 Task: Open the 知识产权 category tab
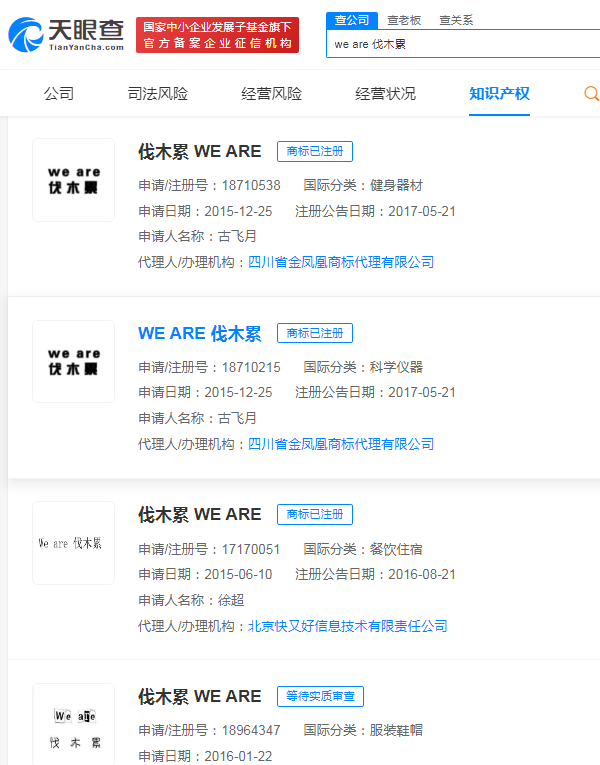coord(499,93)
